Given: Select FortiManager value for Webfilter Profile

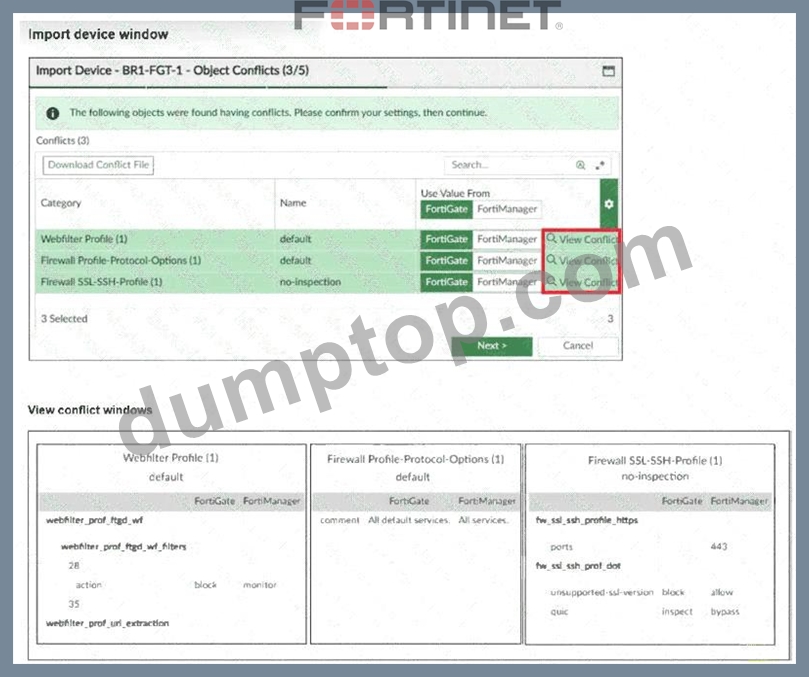Looking at the screenshot, I should coord(507,239).
